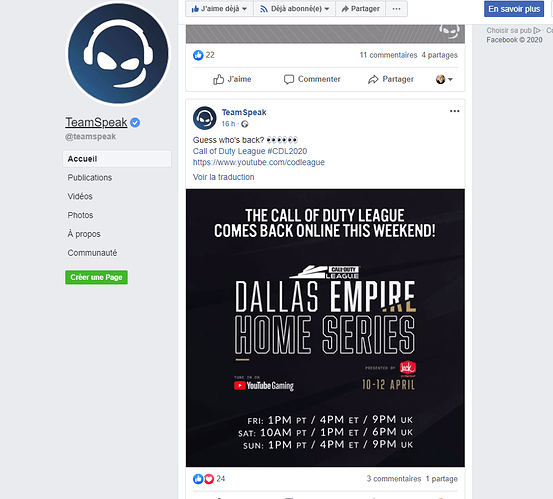Expand the post-as profile selector arrow

[x=444, y=79]
